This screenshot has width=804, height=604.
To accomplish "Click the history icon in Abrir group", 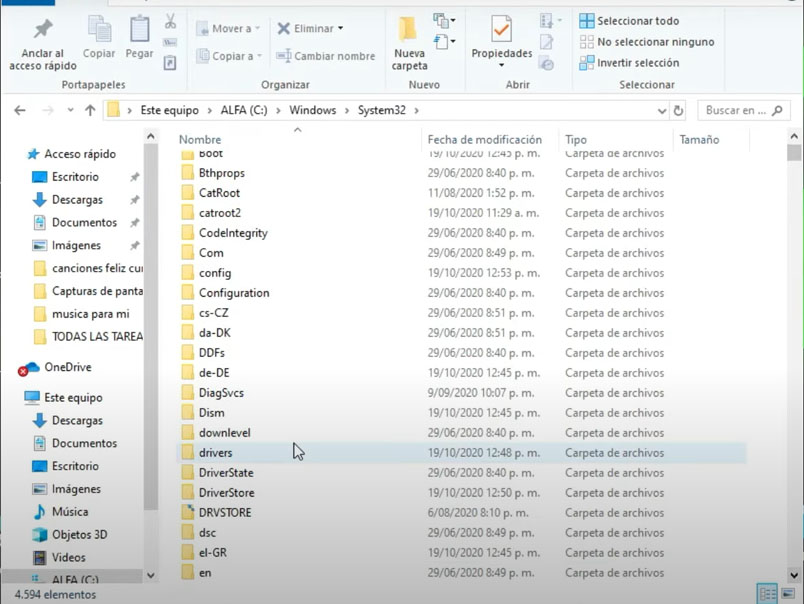I will (547, 64).
